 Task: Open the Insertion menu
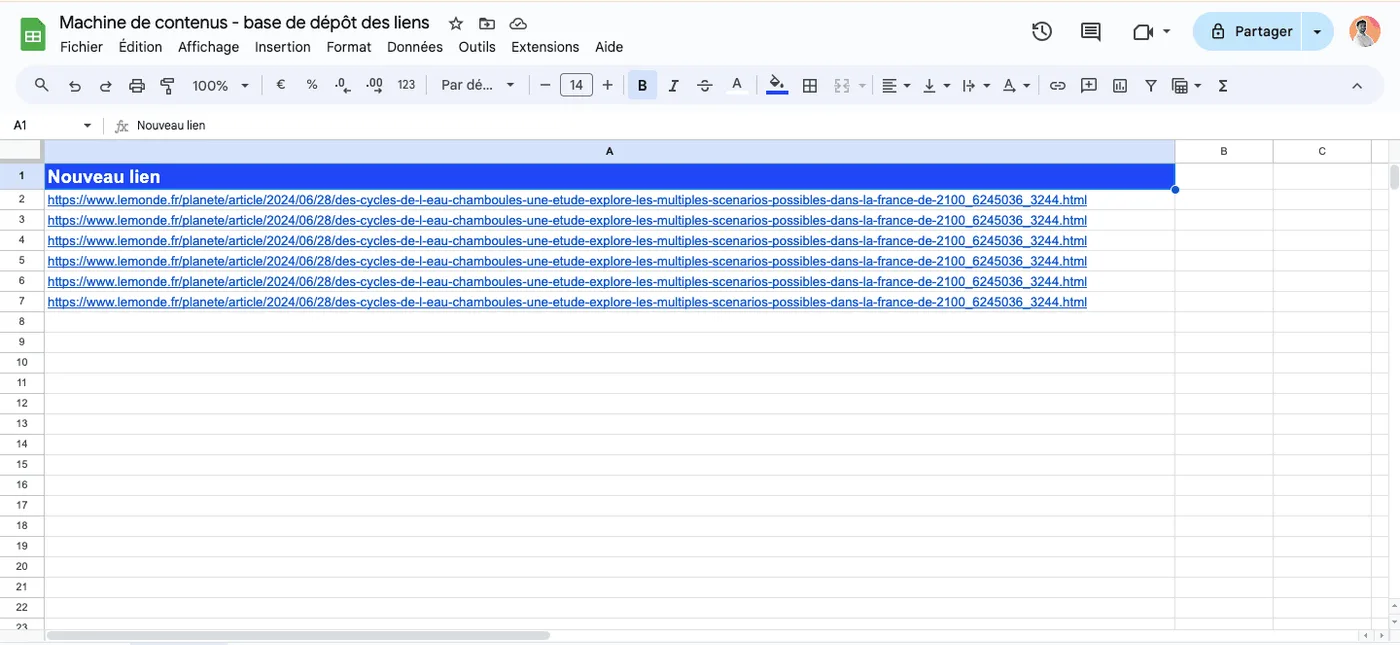(x=282, y=47)
